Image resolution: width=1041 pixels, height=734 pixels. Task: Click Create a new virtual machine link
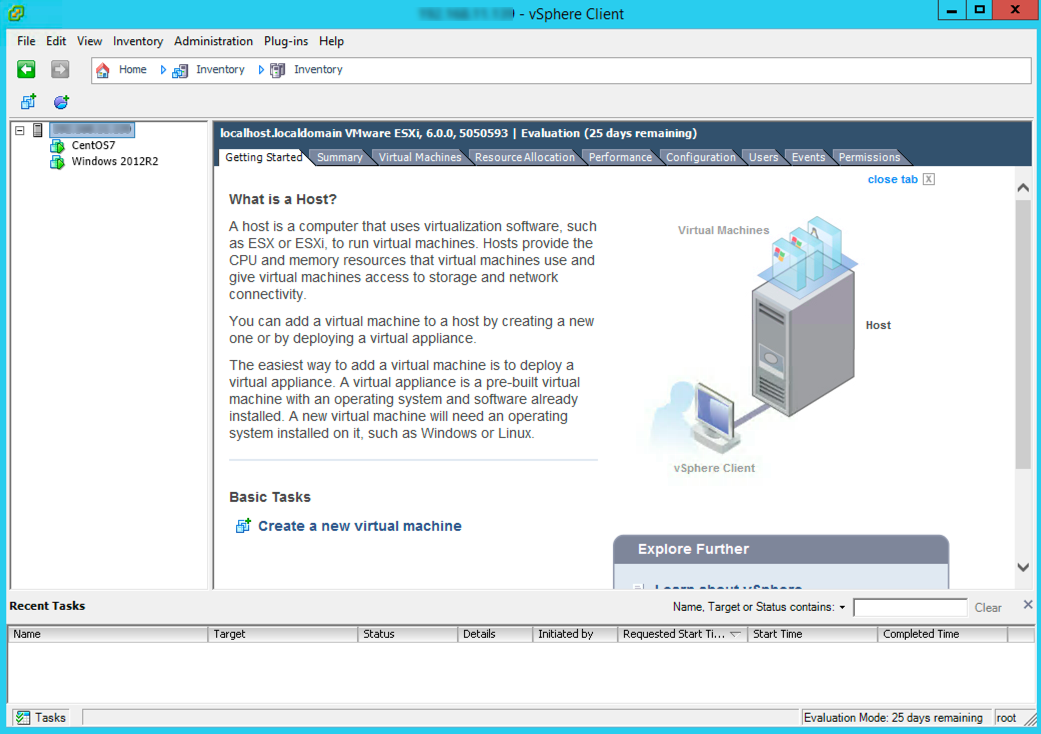[360, 526]
